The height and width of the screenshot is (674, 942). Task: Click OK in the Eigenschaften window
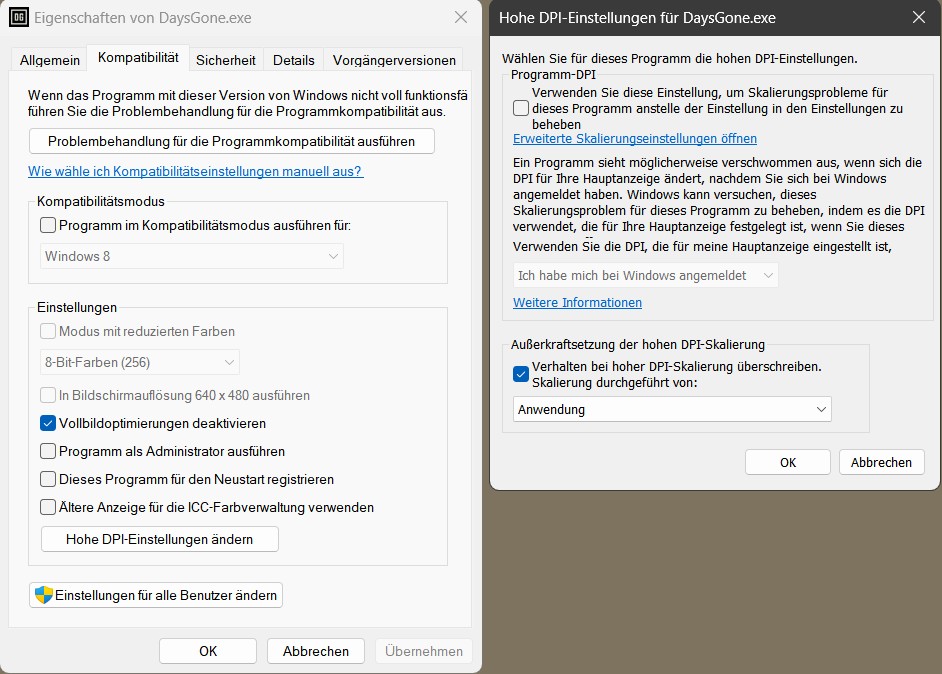pyautogui.click(x=208, y=651)
